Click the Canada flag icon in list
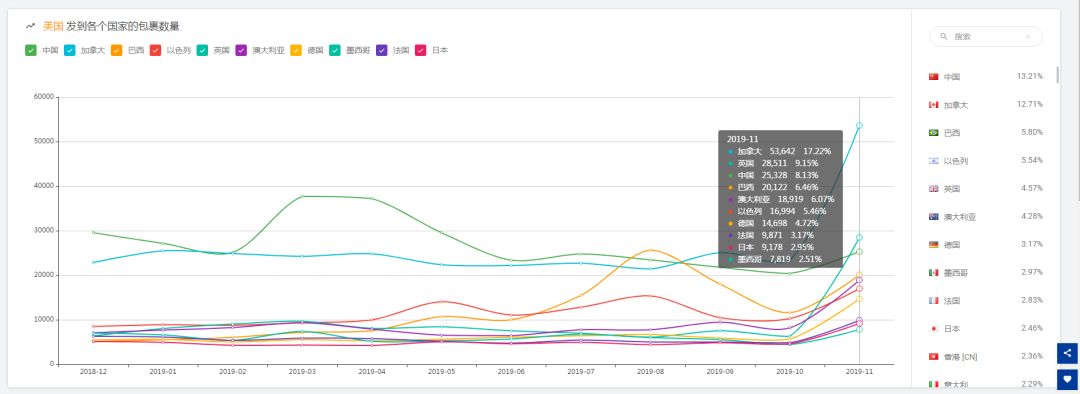This screenshot has height=394, width=1080. [934, 105]
